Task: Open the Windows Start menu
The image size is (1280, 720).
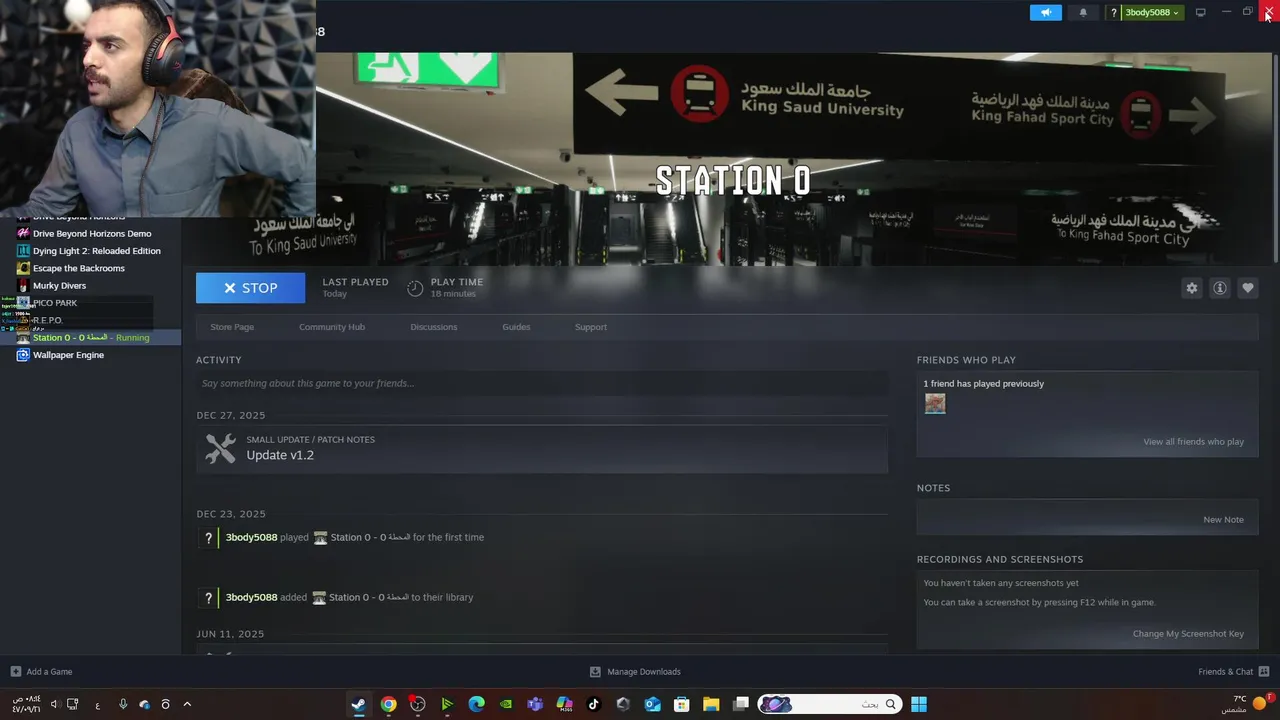Action: point(918,704)
